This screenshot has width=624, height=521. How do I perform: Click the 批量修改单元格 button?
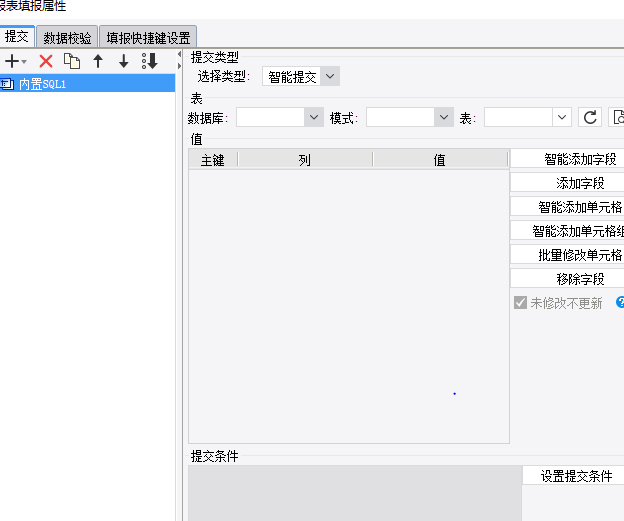pos(567,255)
